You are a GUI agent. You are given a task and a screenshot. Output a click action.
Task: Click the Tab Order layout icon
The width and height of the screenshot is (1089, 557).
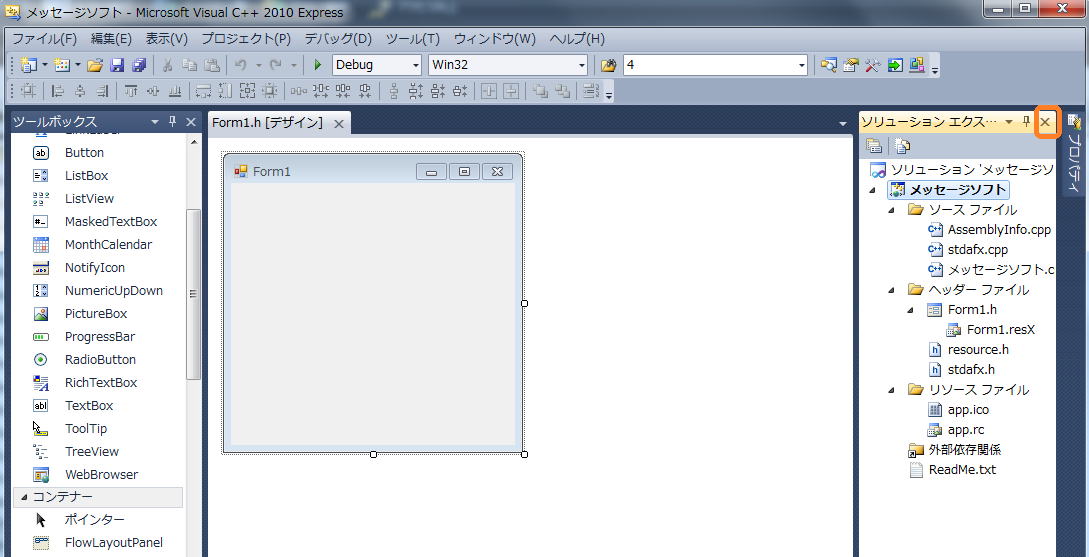[x=590, y=91]
